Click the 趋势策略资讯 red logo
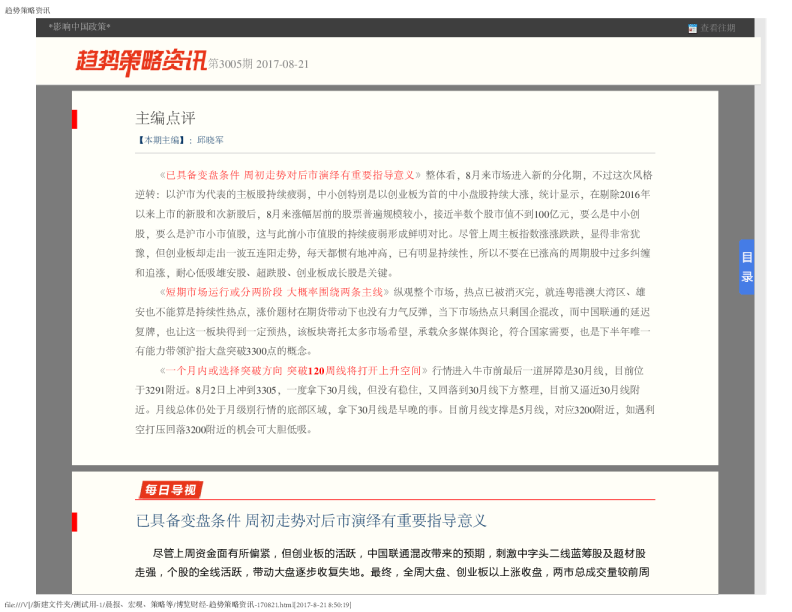 141,62
